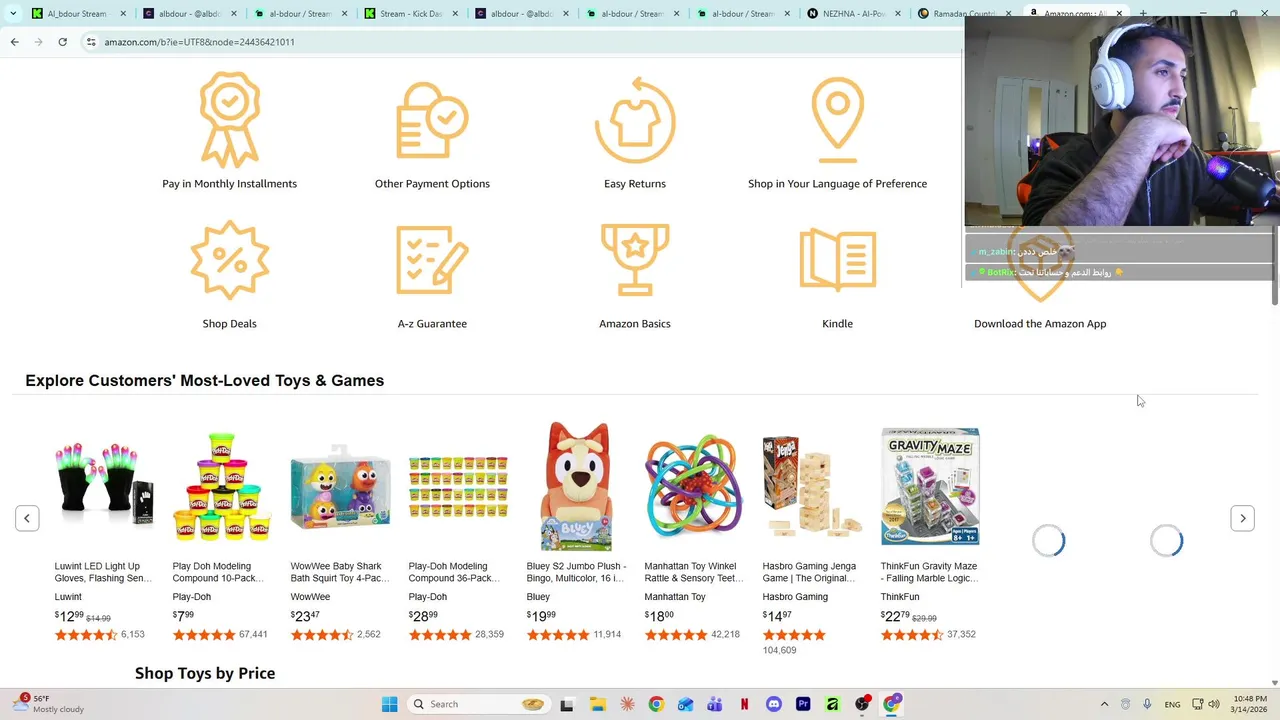Image resolution: width=1280 pixels, height=720 pixels.
Task: Open Bluey S2 Jumbo Plush title link
Action: (x=575, y=572)
